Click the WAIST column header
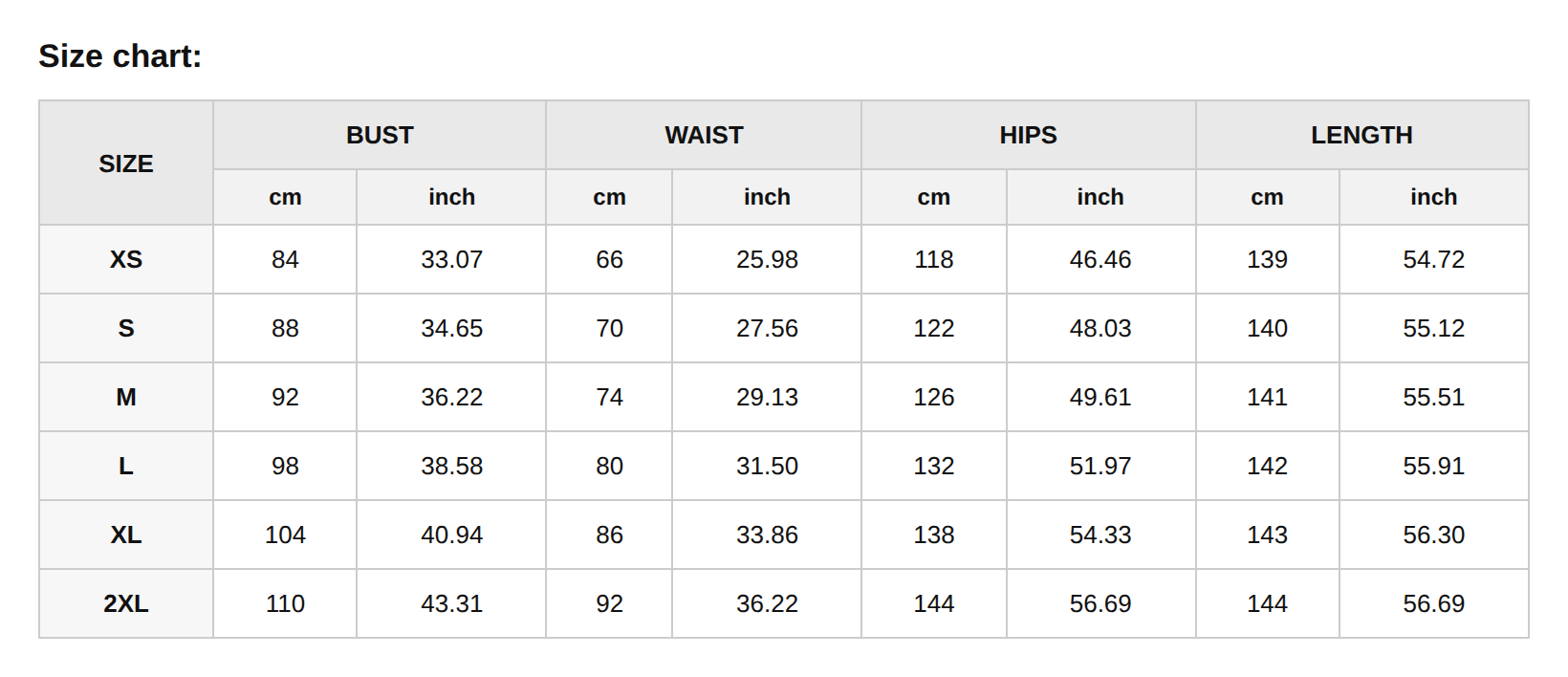 [x=704, y=136]
